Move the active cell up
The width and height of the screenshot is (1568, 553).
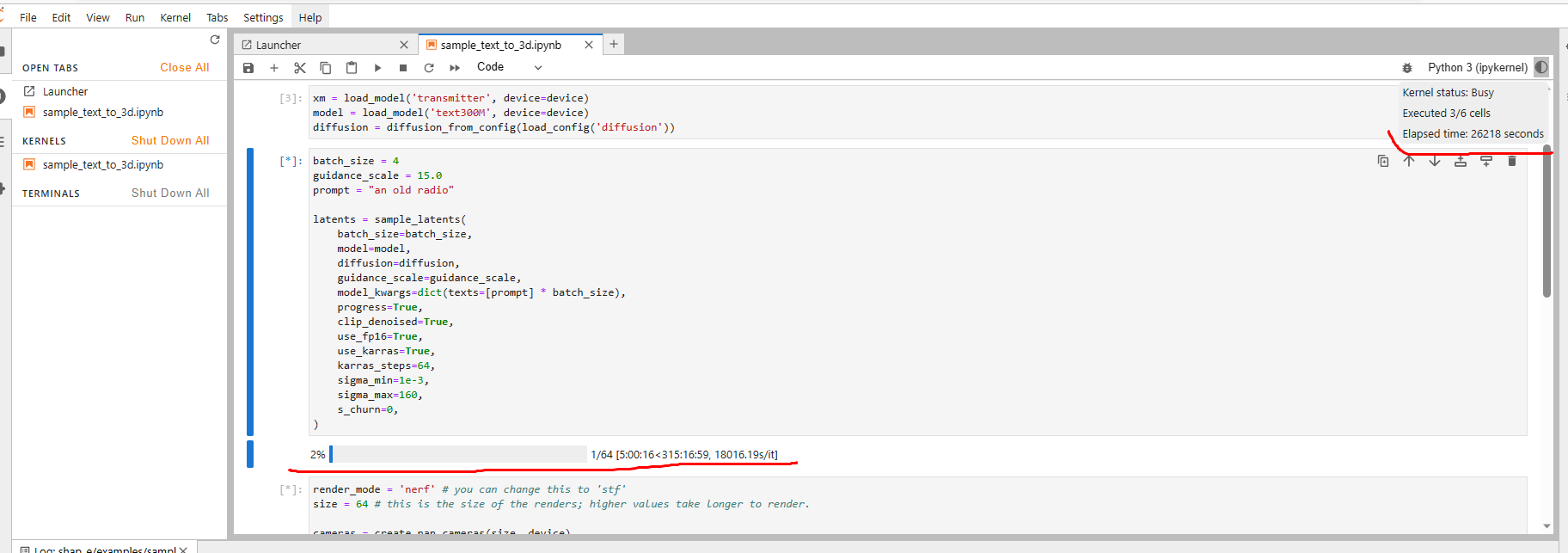1409,161
